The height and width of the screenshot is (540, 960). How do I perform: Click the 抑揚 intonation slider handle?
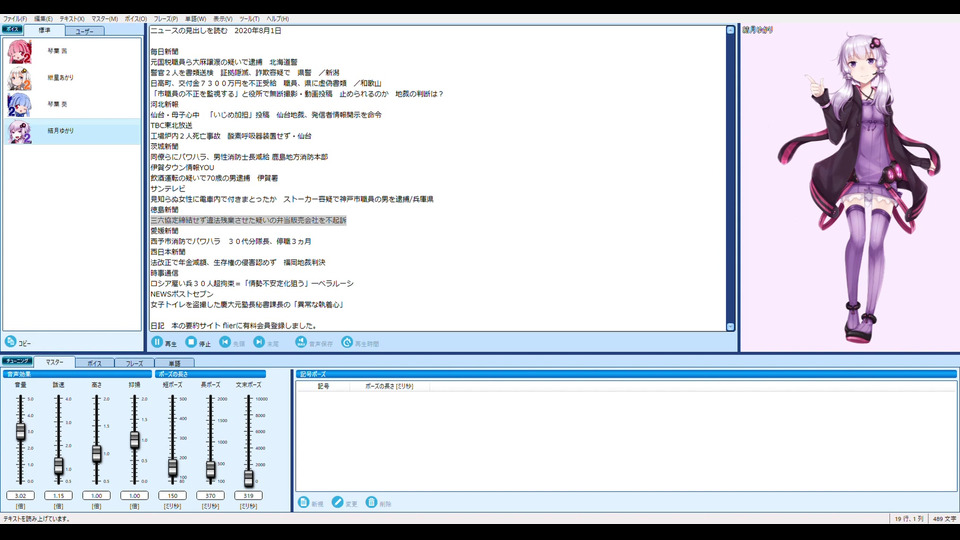click(x=135, y=440)
